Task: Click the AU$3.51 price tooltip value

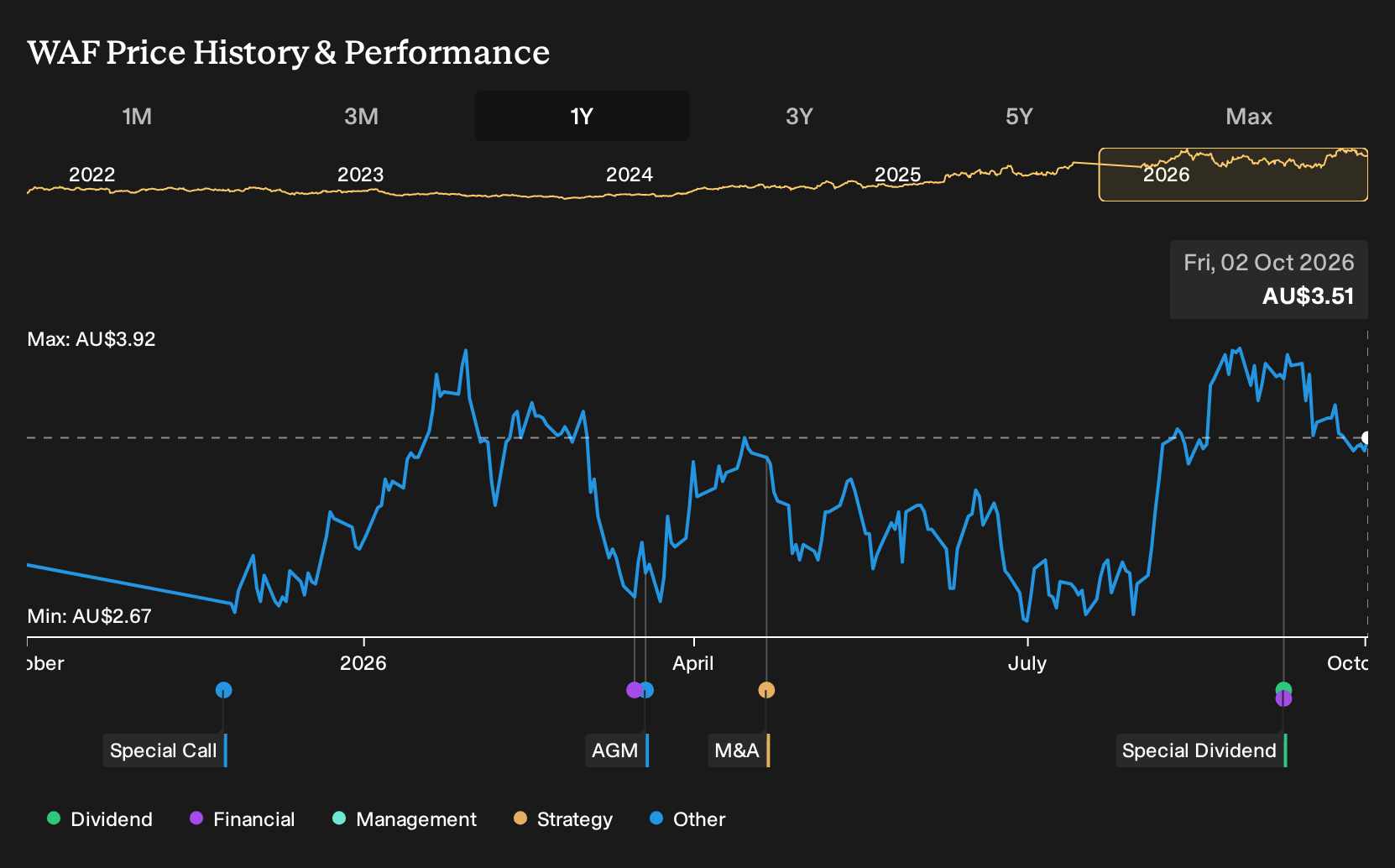Action: pyautogui.click(x=1308, y=296)
